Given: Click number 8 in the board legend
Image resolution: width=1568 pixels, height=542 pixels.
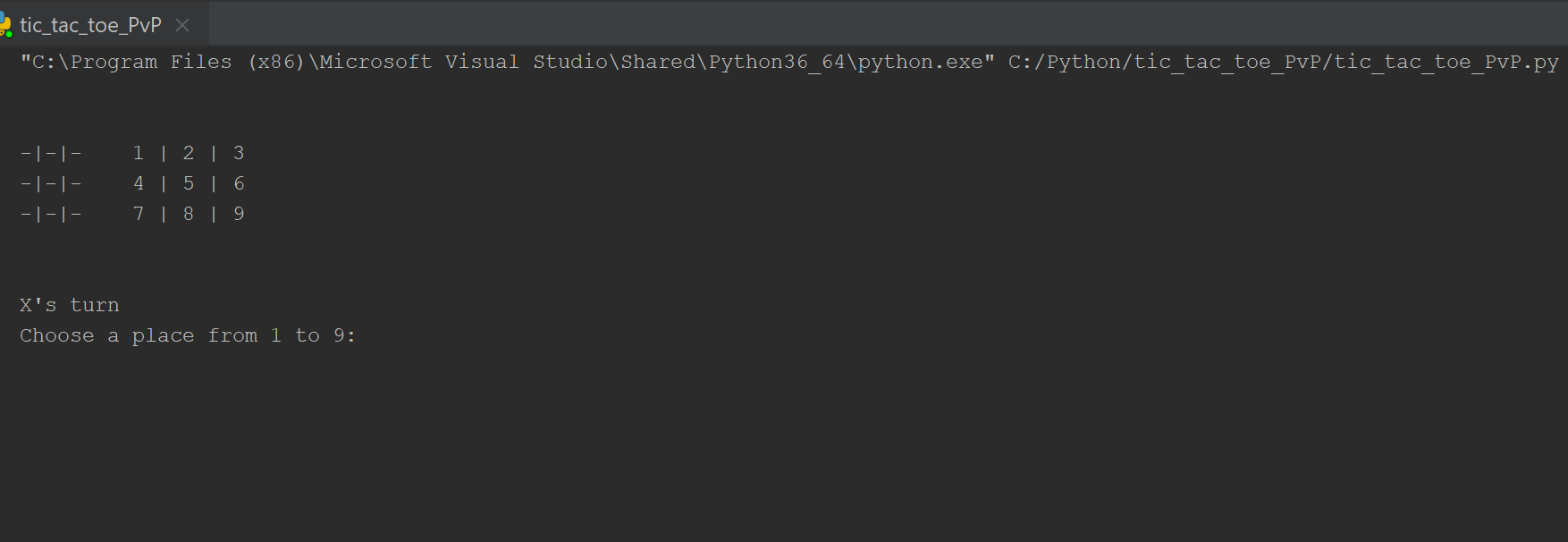Looking at the screenshot, I should pos(189,214).
